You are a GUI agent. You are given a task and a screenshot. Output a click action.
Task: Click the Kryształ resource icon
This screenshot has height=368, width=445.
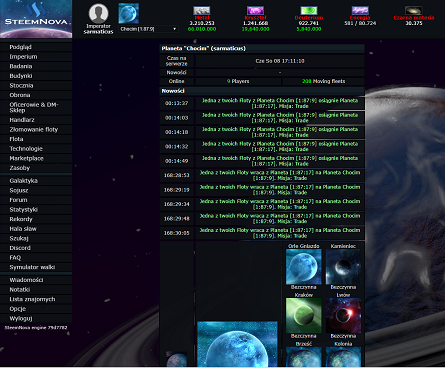point(255,11)
